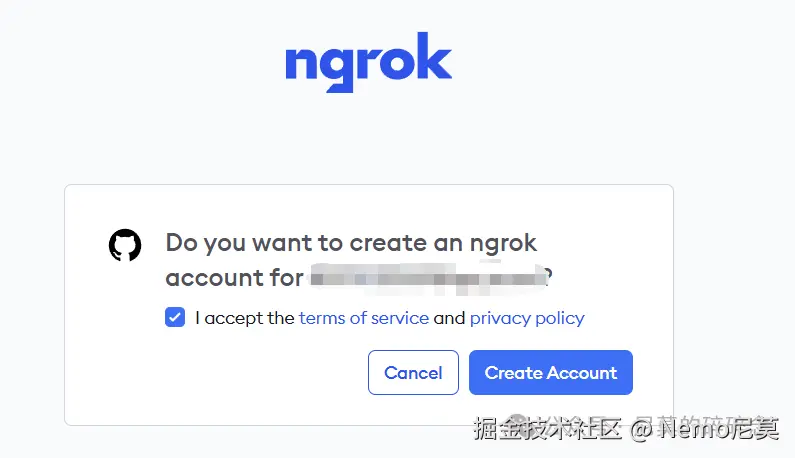Click the blue ngrok logo
Screen dimensions: 795x458
369,62
